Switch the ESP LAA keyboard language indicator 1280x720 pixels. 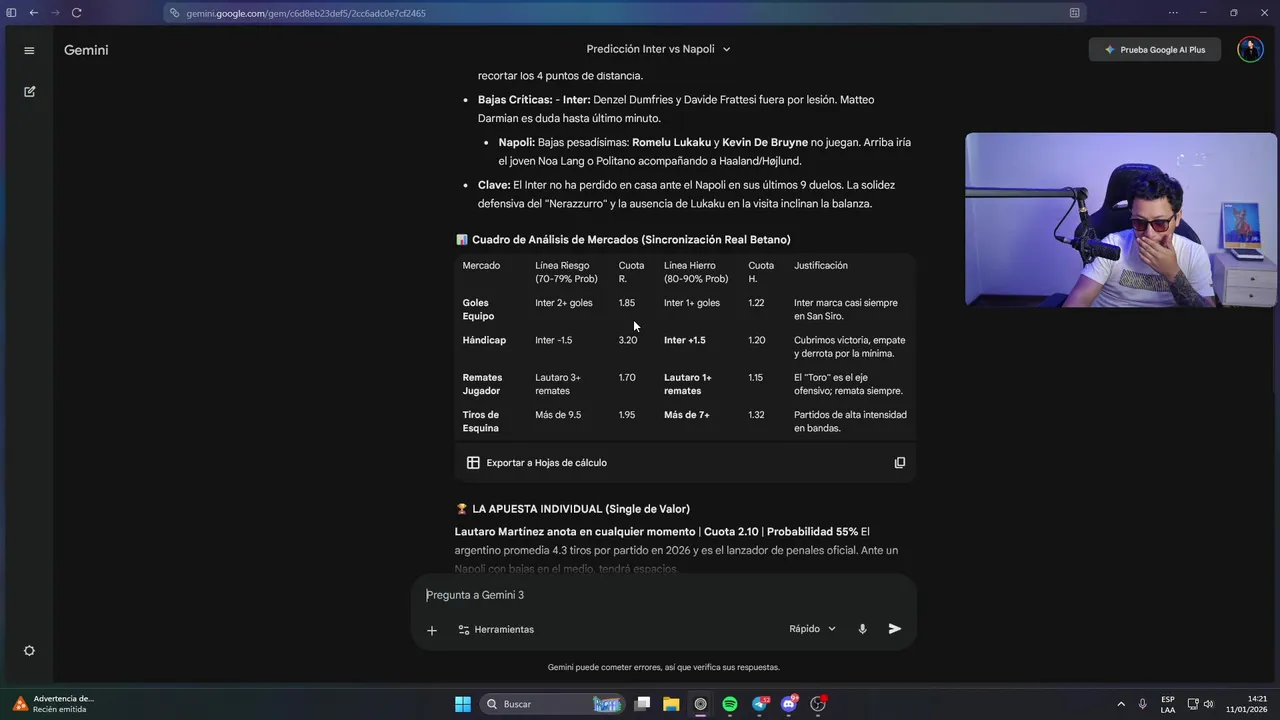click(x=1168, y=704)
